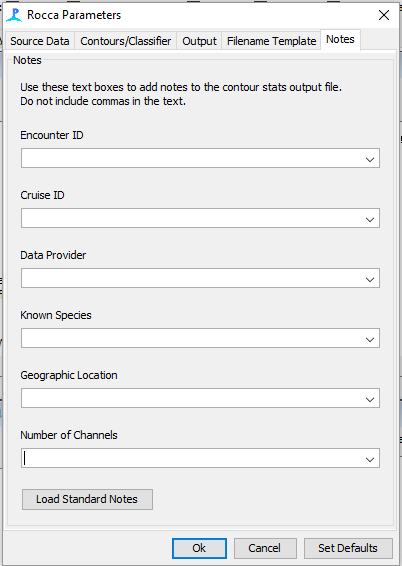Screen dimensions: 402x566
Task: Click the Cancel button
Action: [x=265, y=548]
